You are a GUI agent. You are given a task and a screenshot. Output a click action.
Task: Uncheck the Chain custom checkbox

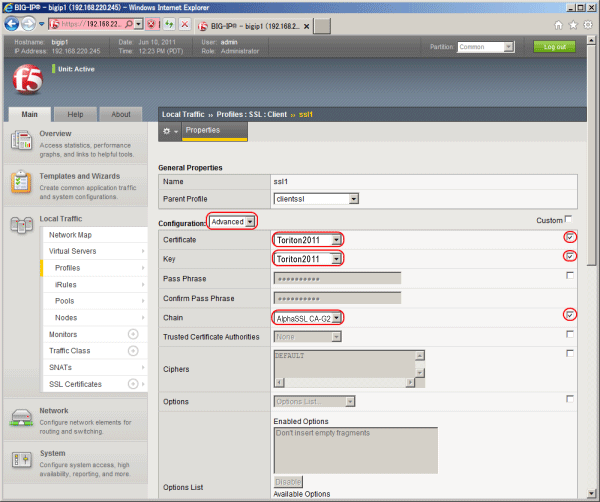[570, 315]
